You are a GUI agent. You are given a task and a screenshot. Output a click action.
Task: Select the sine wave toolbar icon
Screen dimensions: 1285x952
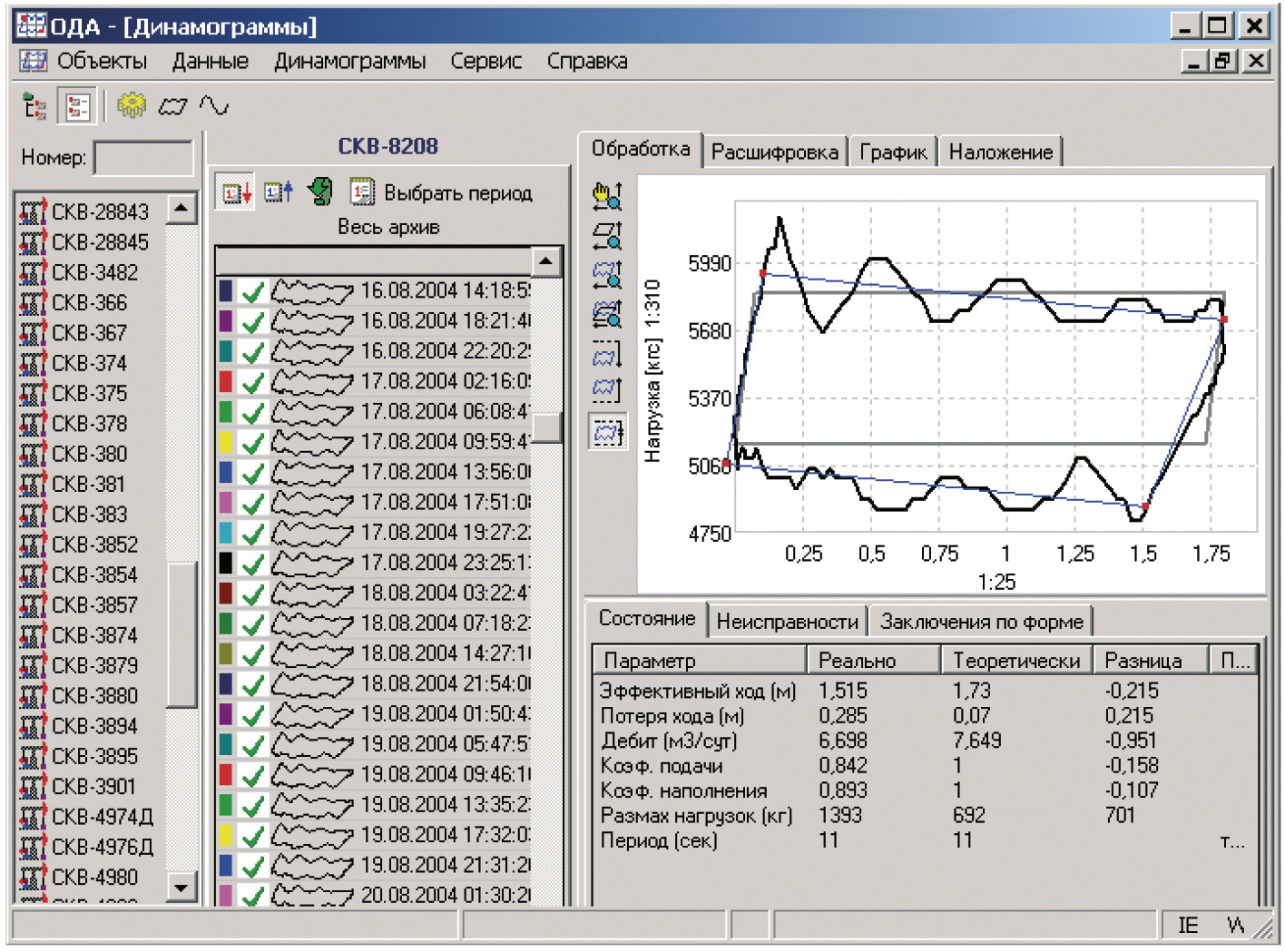click(214, 106)
